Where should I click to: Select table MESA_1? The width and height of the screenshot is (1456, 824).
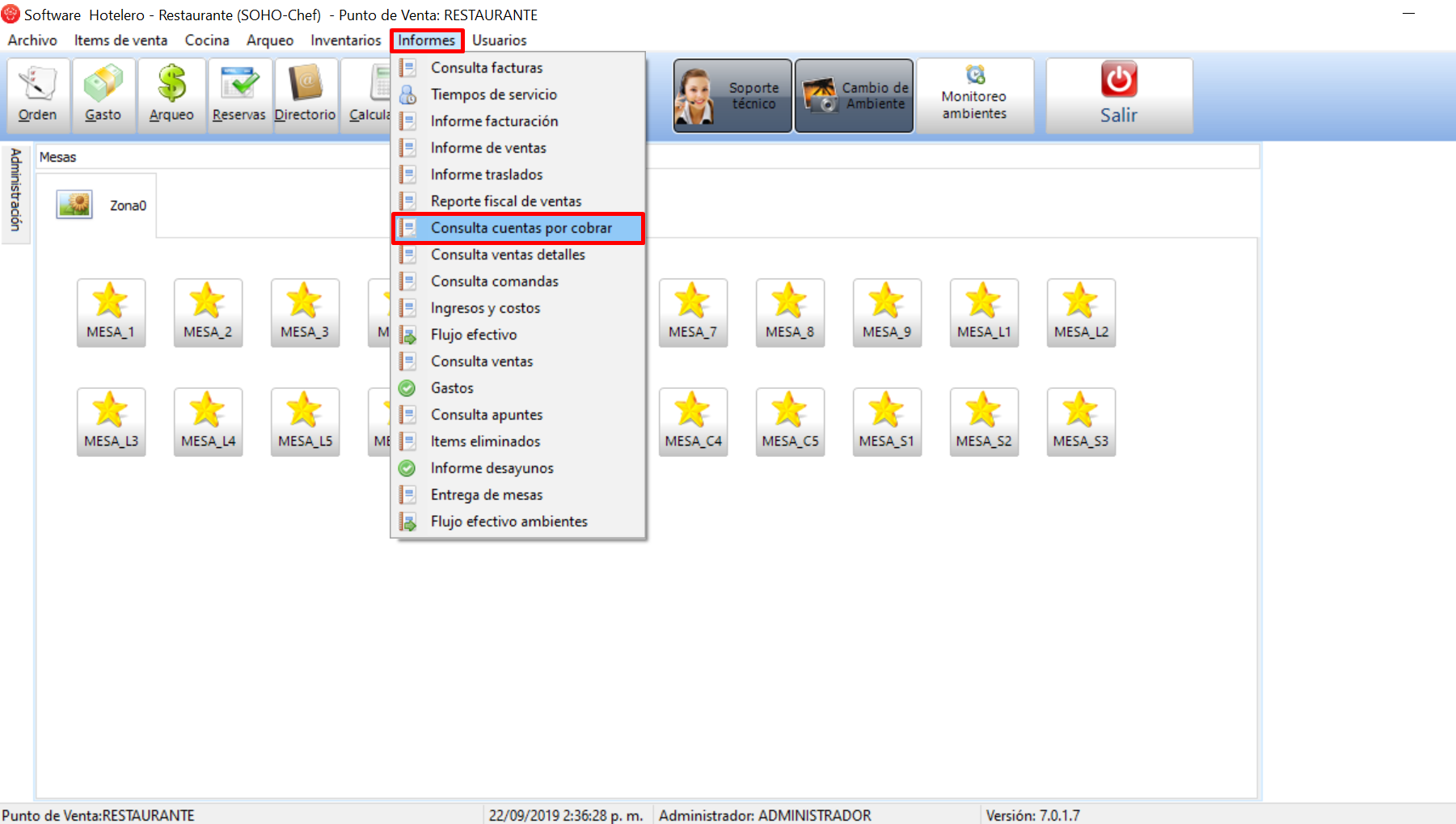click(x=111, y=312)
